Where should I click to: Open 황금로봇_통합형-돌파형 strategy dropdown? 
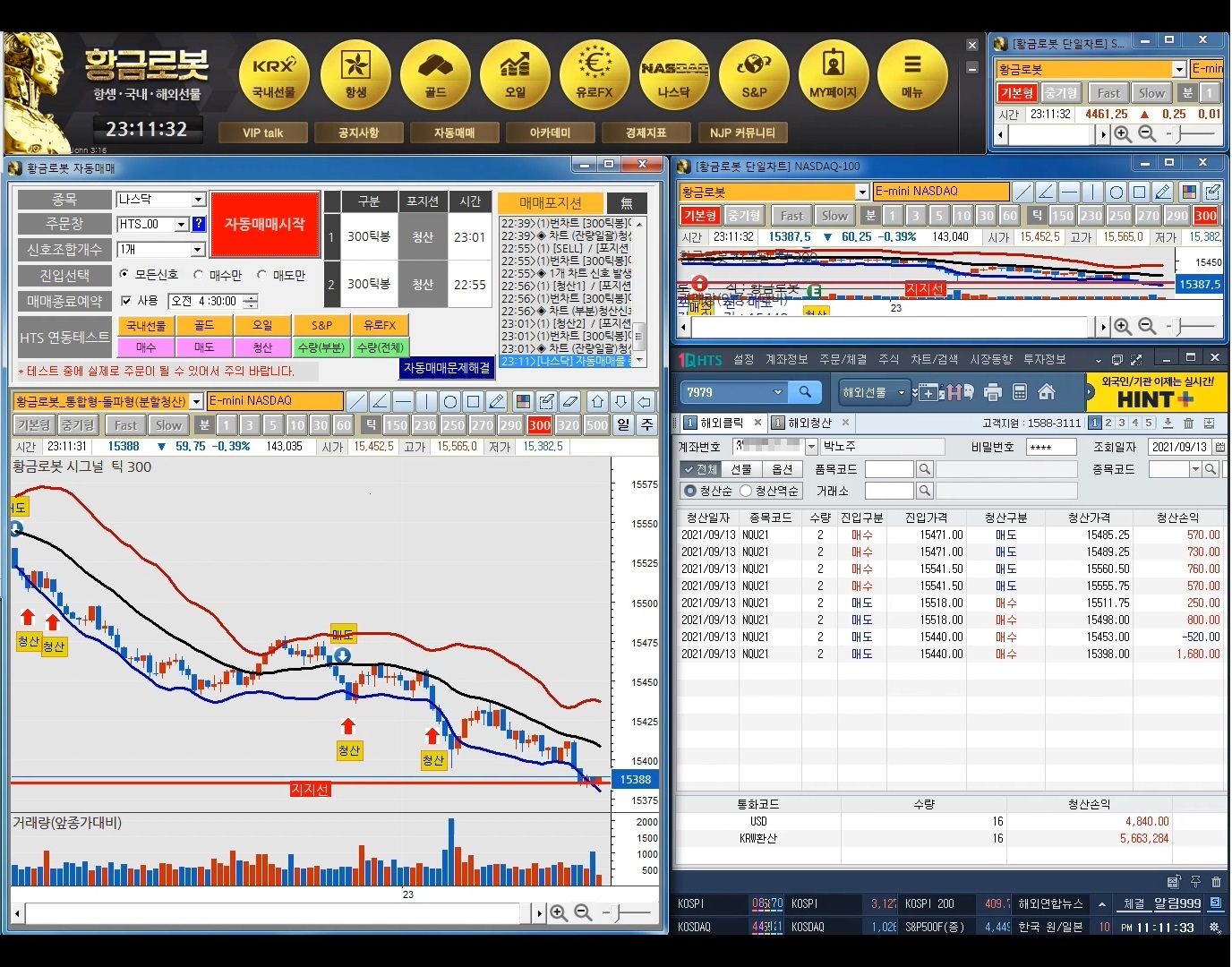tap(196, 402)
